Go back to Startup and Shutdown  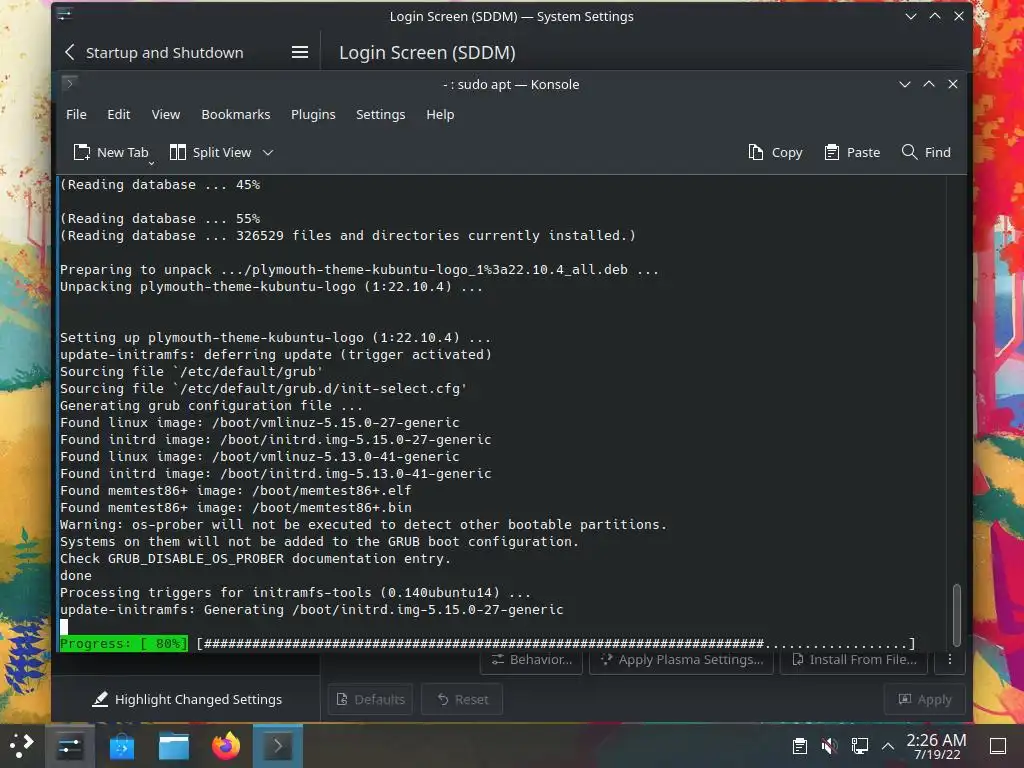153,53
